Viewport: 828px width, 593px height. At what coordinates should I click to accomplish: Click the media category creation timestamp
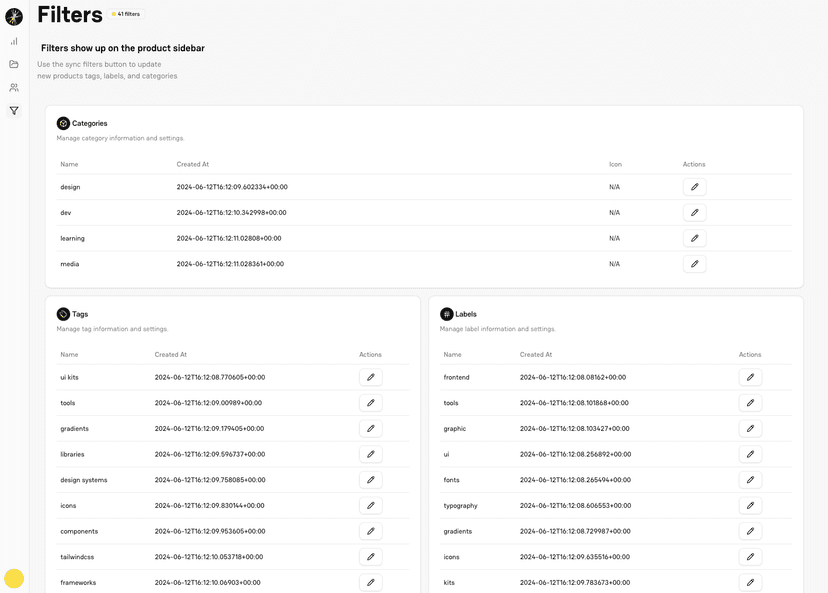[x=230, y=264]
